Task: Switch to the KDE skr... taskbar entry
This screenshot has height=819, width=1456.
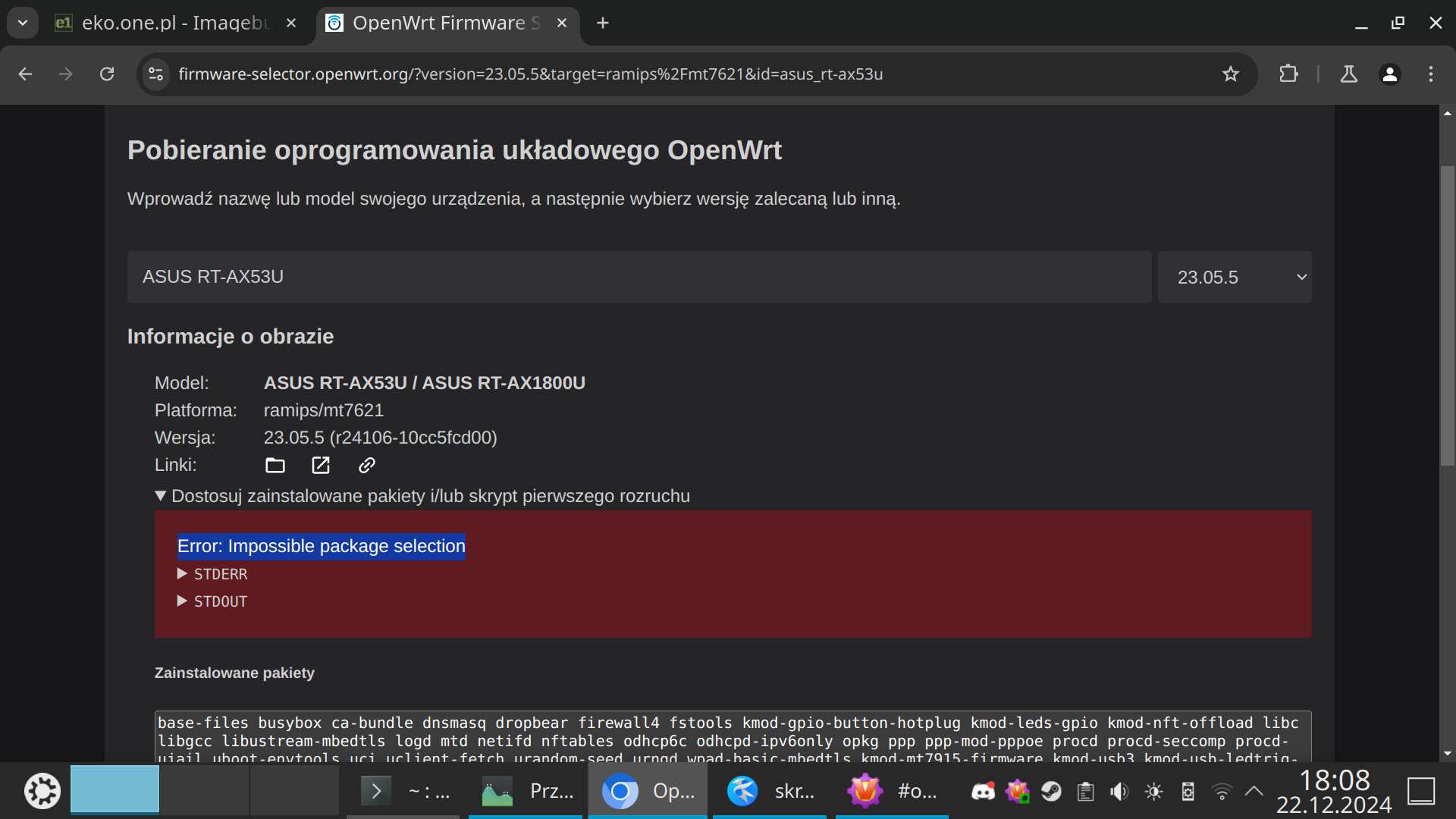Action: click(770, 792)
